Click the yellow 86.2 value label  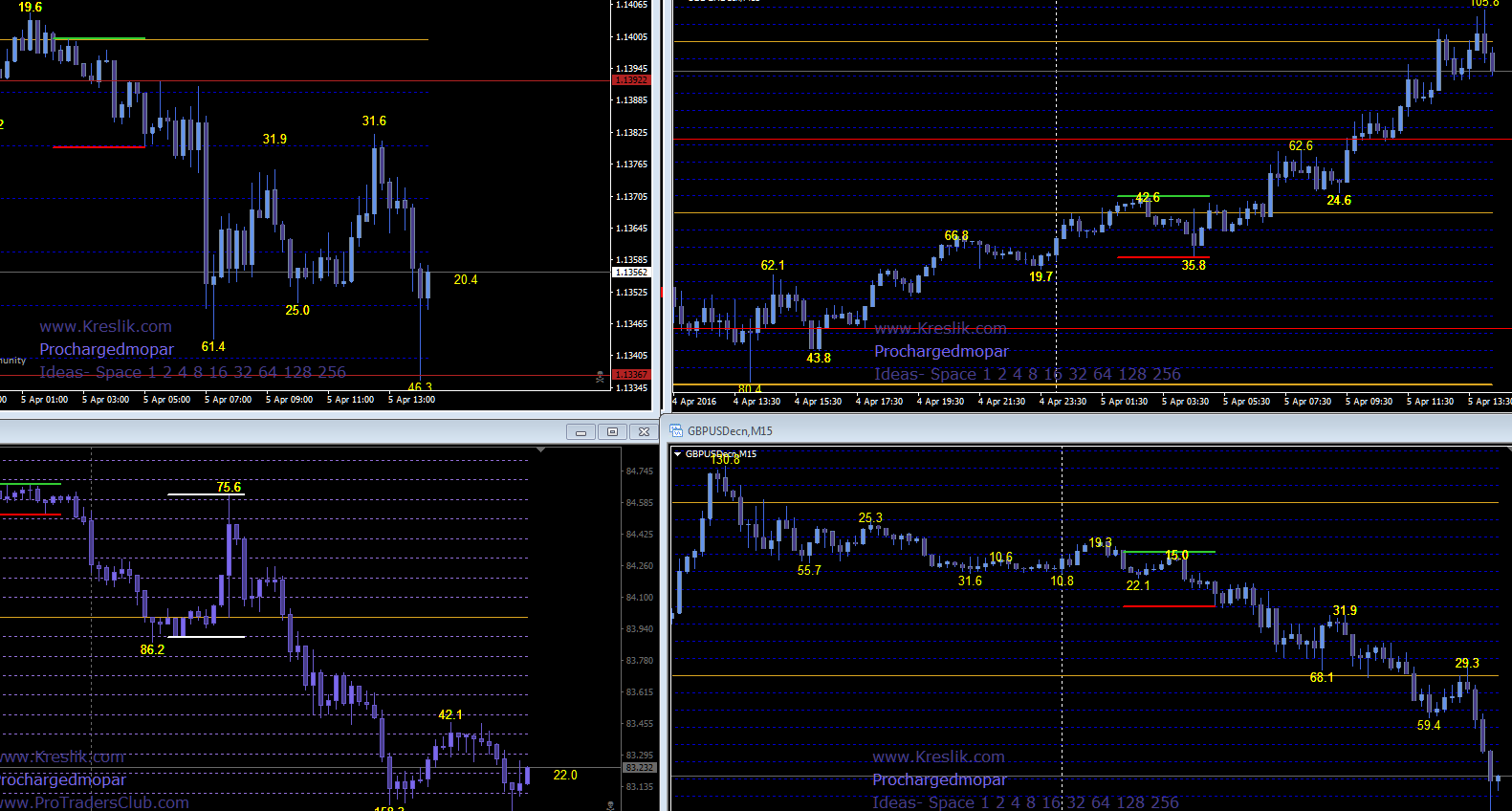tap(152, 650)
